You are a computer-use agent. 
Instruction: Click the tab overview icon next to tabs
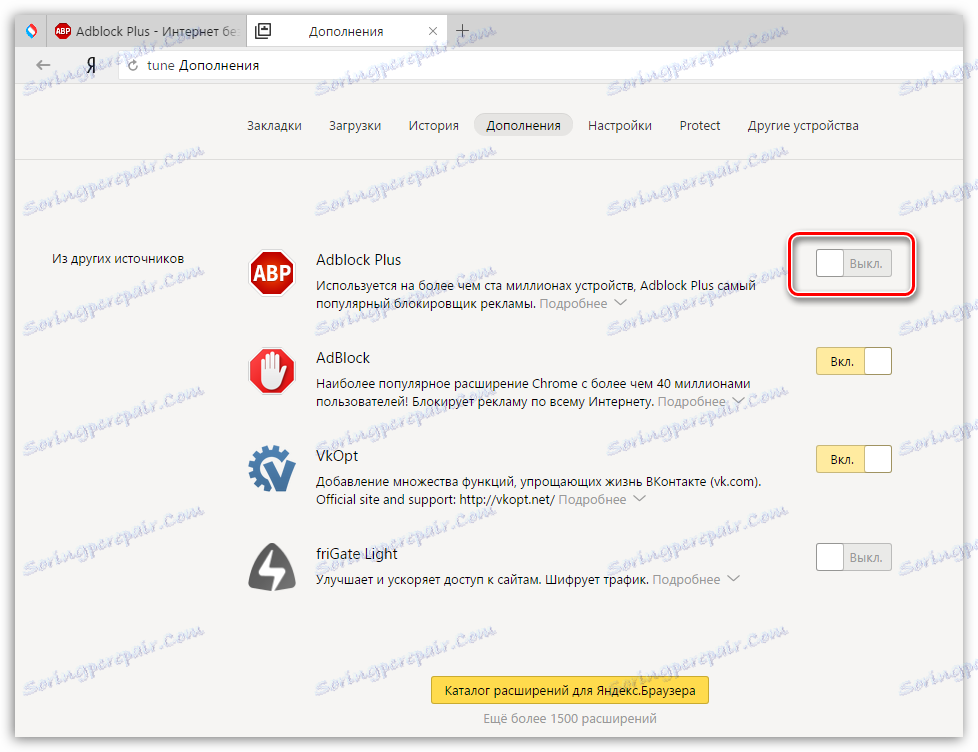click(262, 30)
